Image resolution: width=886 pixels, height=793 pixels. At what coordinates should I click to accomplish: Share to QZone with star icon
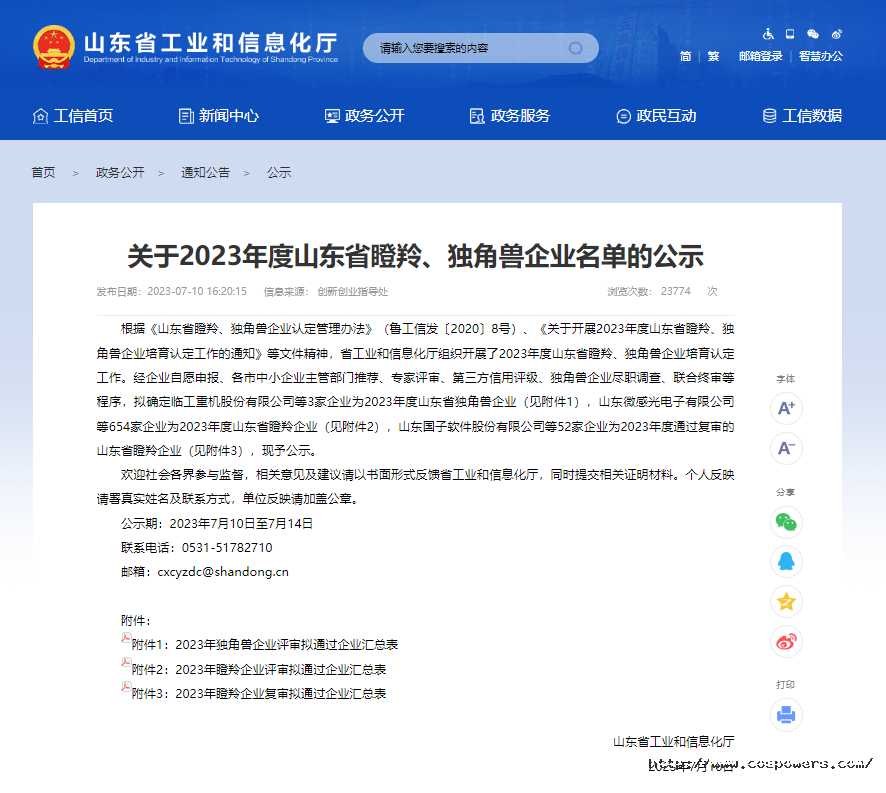[x=787, y=602]
